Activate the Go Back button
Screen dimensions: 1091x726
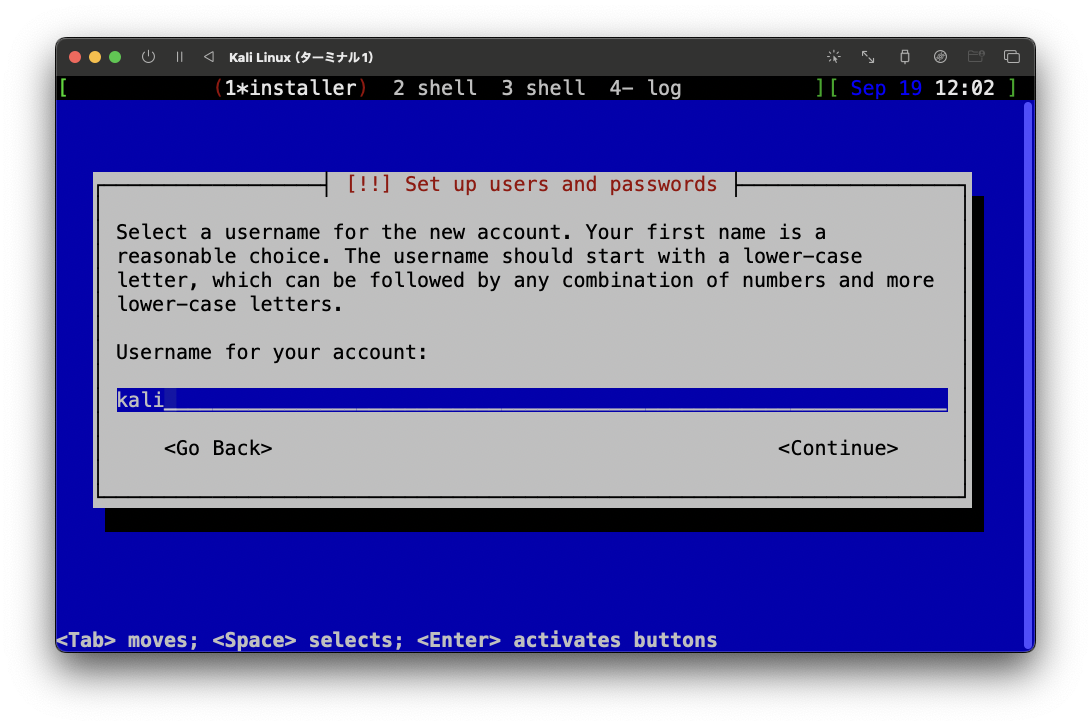(x=218, y=447)
